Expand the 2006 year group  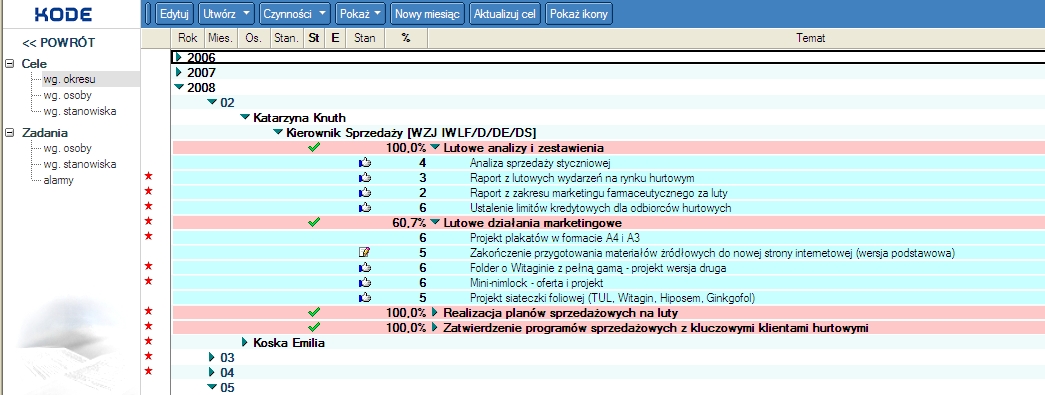178,57
